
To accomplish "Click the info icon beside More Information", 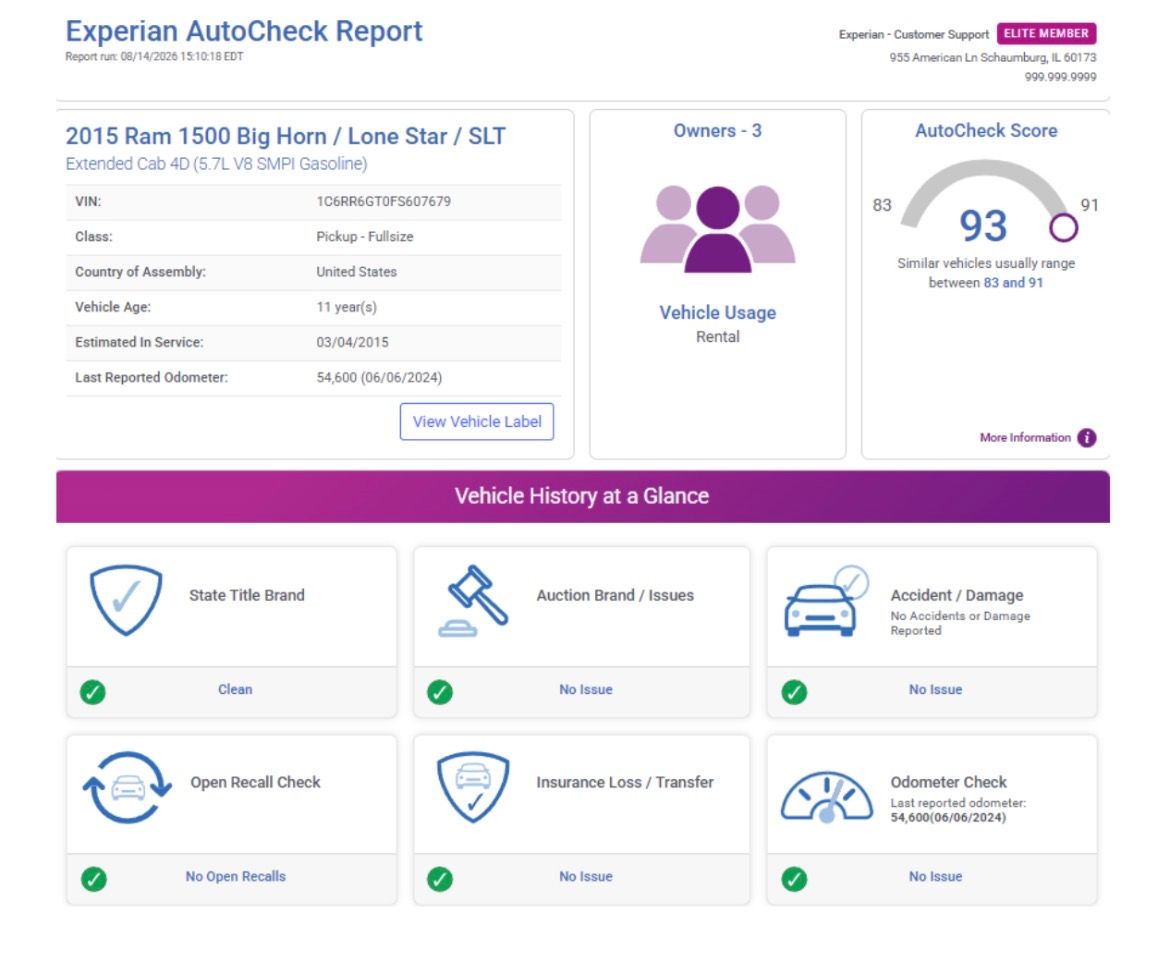I will point(1086,438).
